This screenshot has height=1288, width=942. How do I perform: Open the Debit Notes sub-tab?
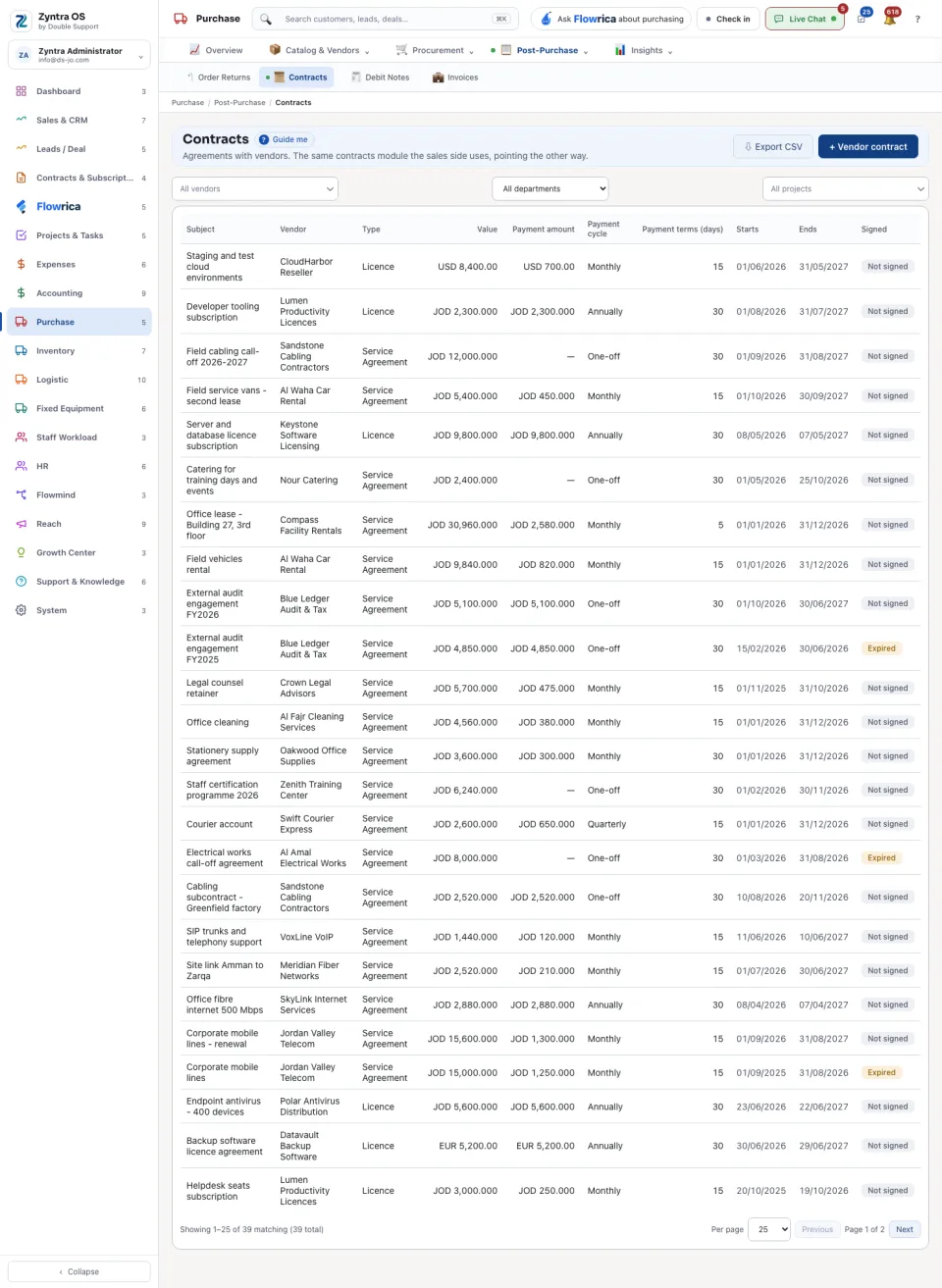click(379, 77)
